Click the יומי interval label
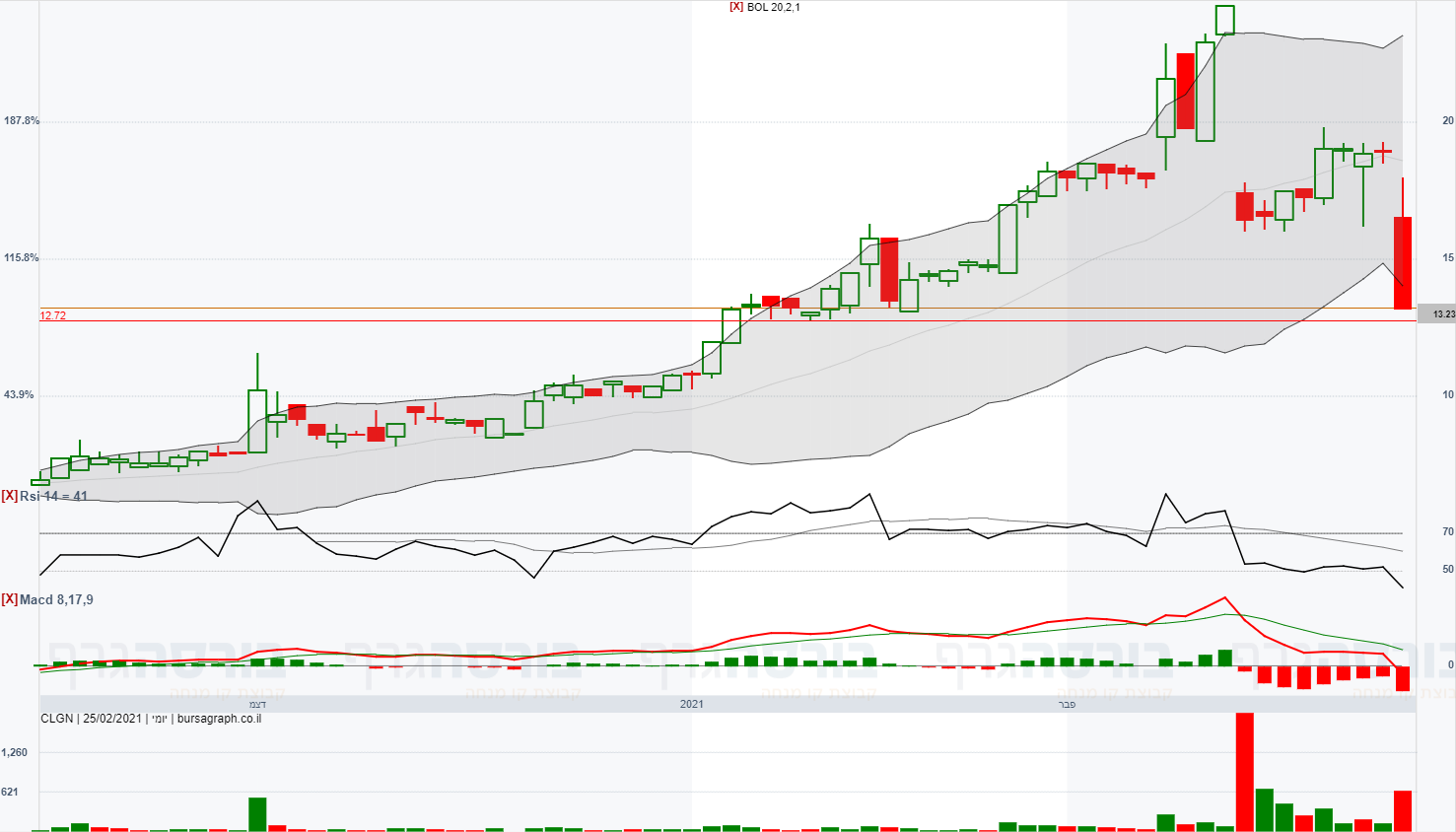Image resolution: width=1456 pixels, height=832 pixels. pos(159,719)
